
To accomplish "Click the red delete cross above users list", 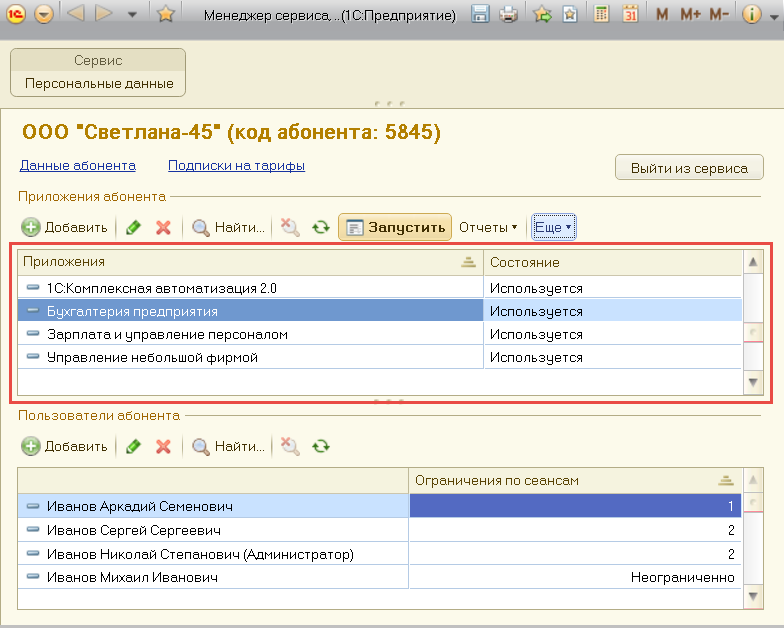I will click(x=163, y=446).
